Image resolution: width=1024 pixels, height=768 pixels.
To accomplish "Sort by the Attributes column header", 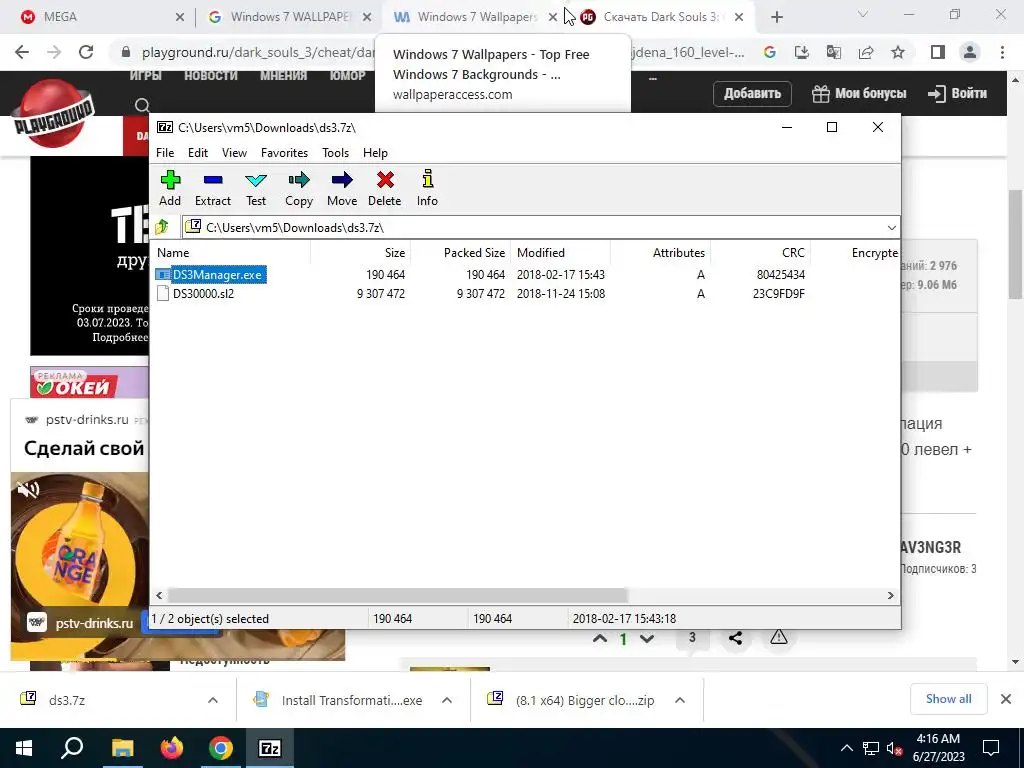I will pos(660,253).
